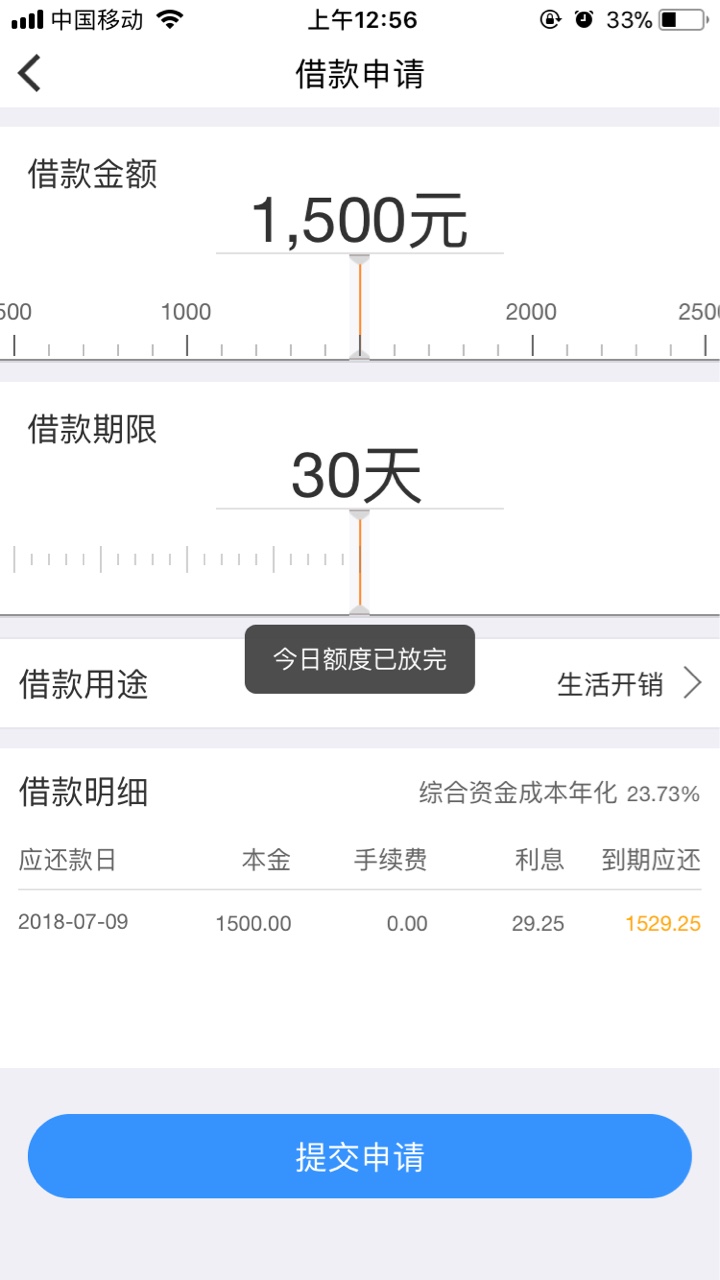
Task: Tap the Wi-Fi status icon
Action: [171, 19]
